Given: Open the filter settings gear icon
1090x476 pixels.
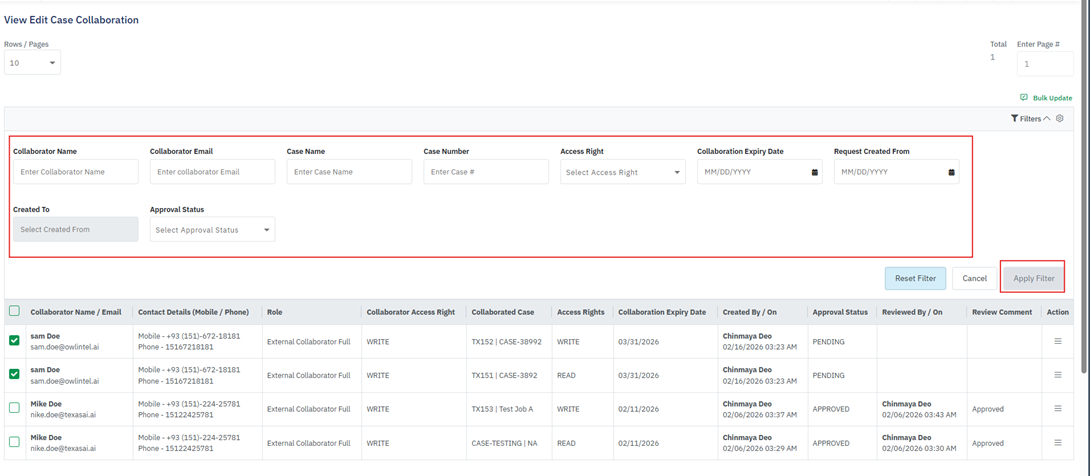Looking at the screenshot, I should [x=1060, y=119].
